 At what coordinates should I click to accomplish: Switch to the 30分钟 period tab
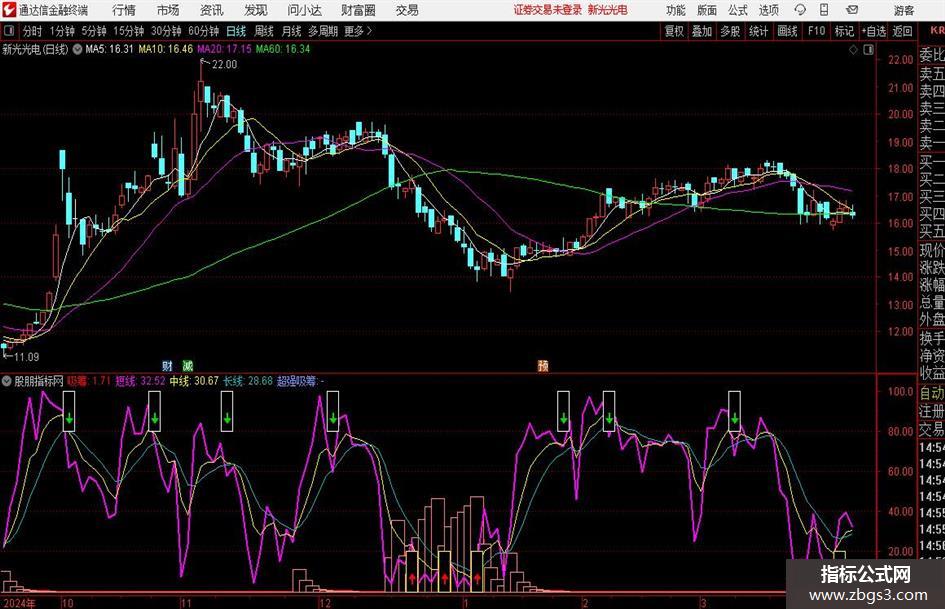coord(166,31)
